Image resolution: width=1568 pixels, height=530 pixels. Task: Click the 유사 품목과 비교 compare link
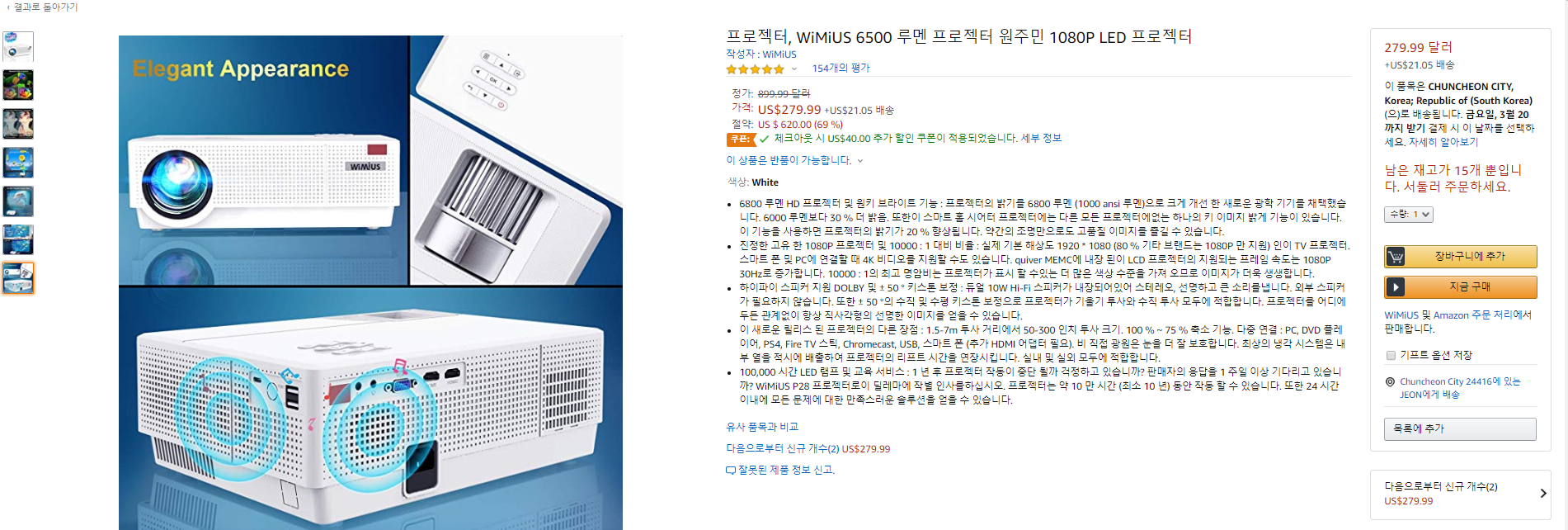[x=762, y=427]
